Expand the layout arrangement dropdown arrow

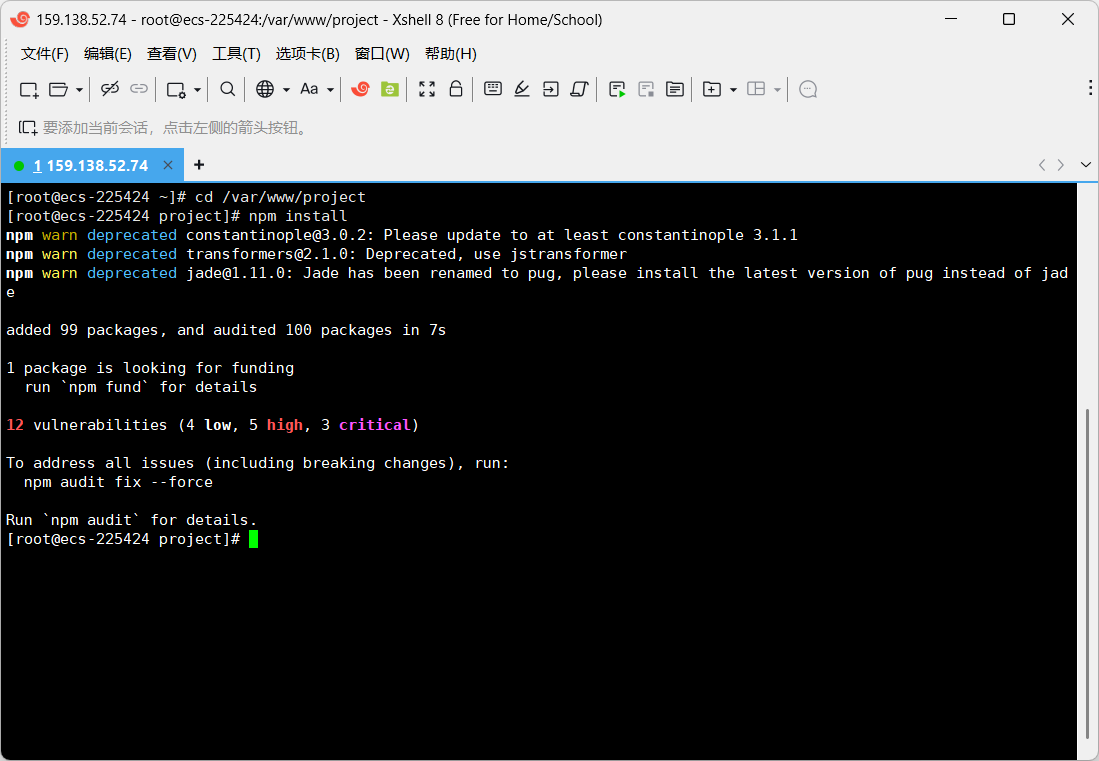click(x=777, y=90)
